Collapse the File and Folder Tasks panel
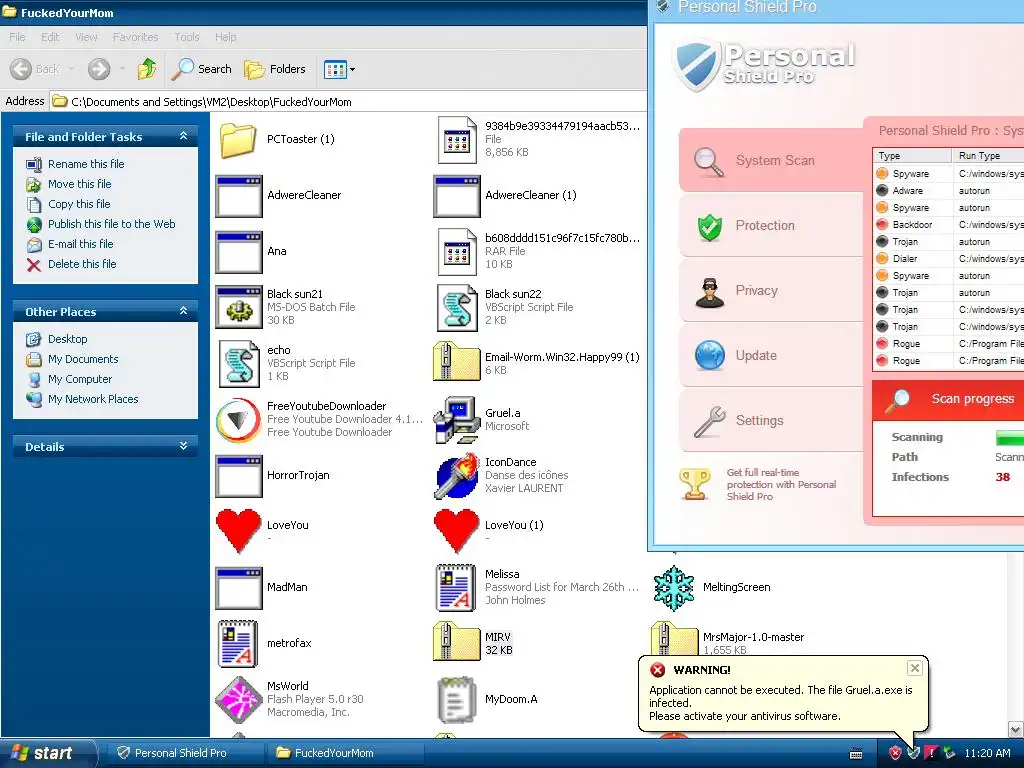 pos(184,136)
